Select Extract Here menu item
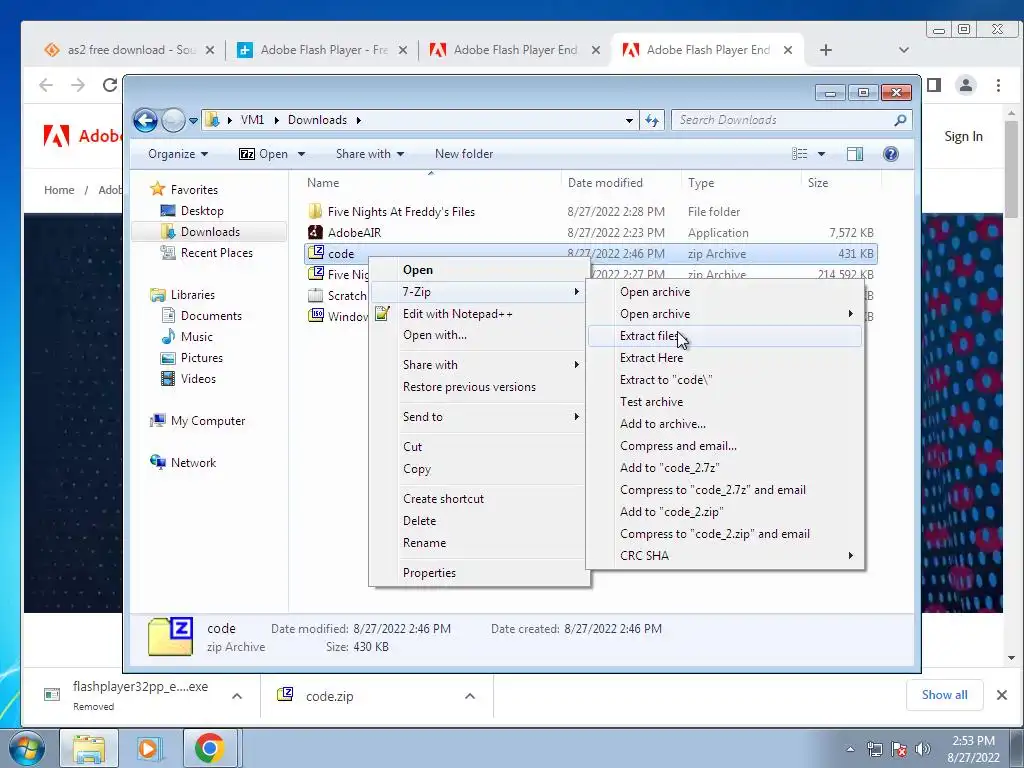The height and width of the screenshot is (768, 1024). (725, 358)
